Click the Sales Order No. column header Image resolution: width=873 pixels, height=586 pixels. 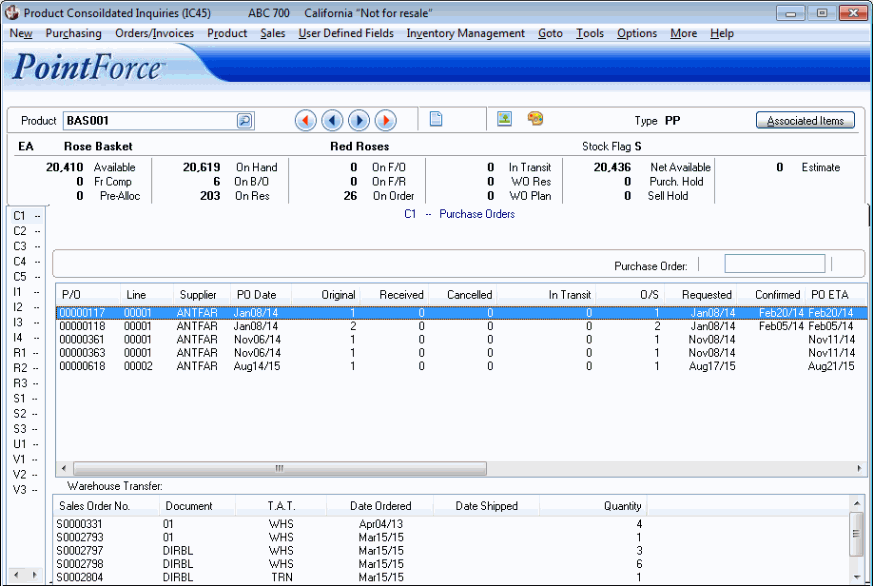(x=107, y=506)
